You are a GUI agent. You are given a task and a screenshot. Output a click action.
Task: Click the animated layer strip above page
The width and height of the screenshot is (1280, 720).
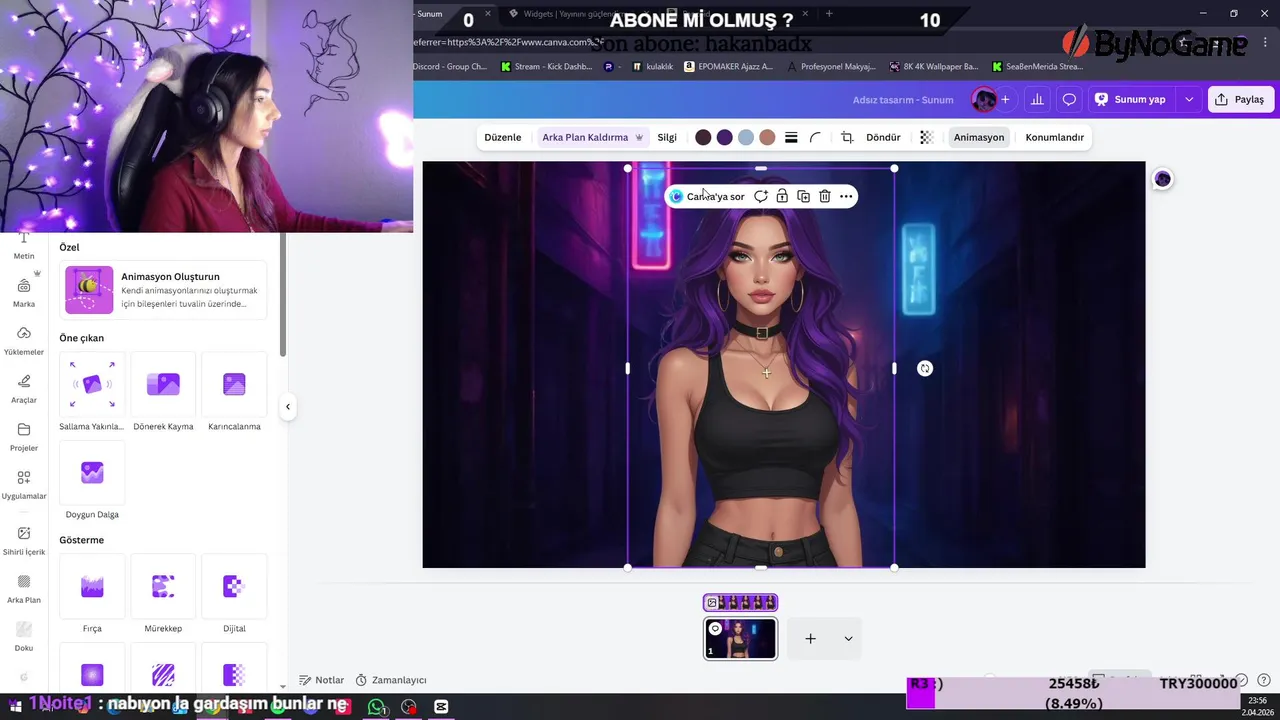click(740, 602)
